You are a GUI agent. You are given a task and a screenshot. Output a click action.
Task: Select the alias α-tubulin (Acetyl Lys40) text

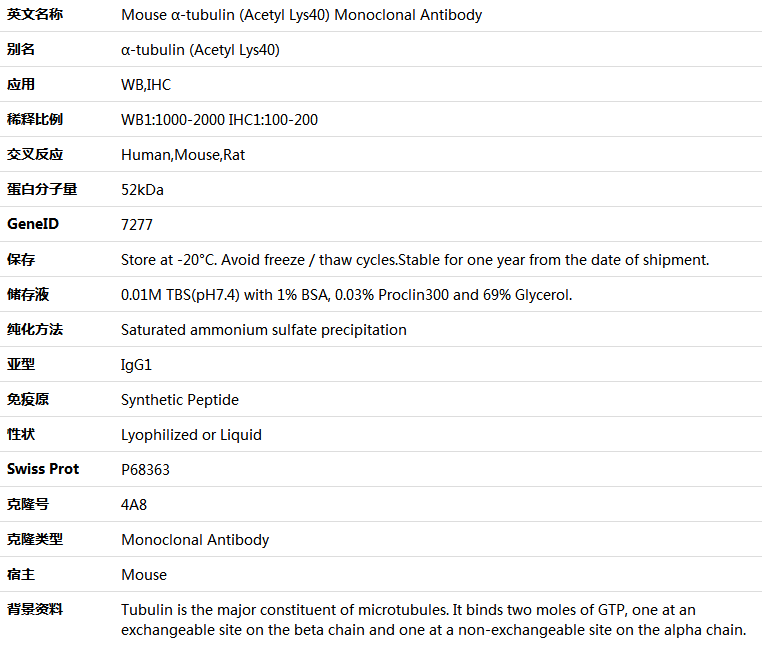tap(200, 50)
